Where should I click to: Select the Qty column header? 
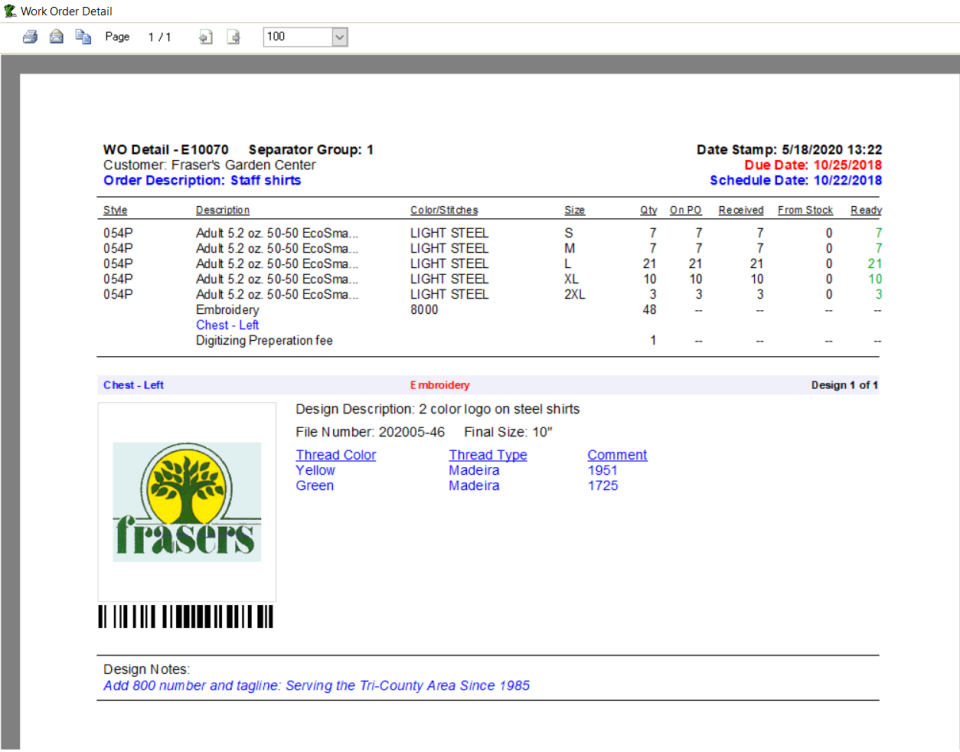tap(648, 210)
